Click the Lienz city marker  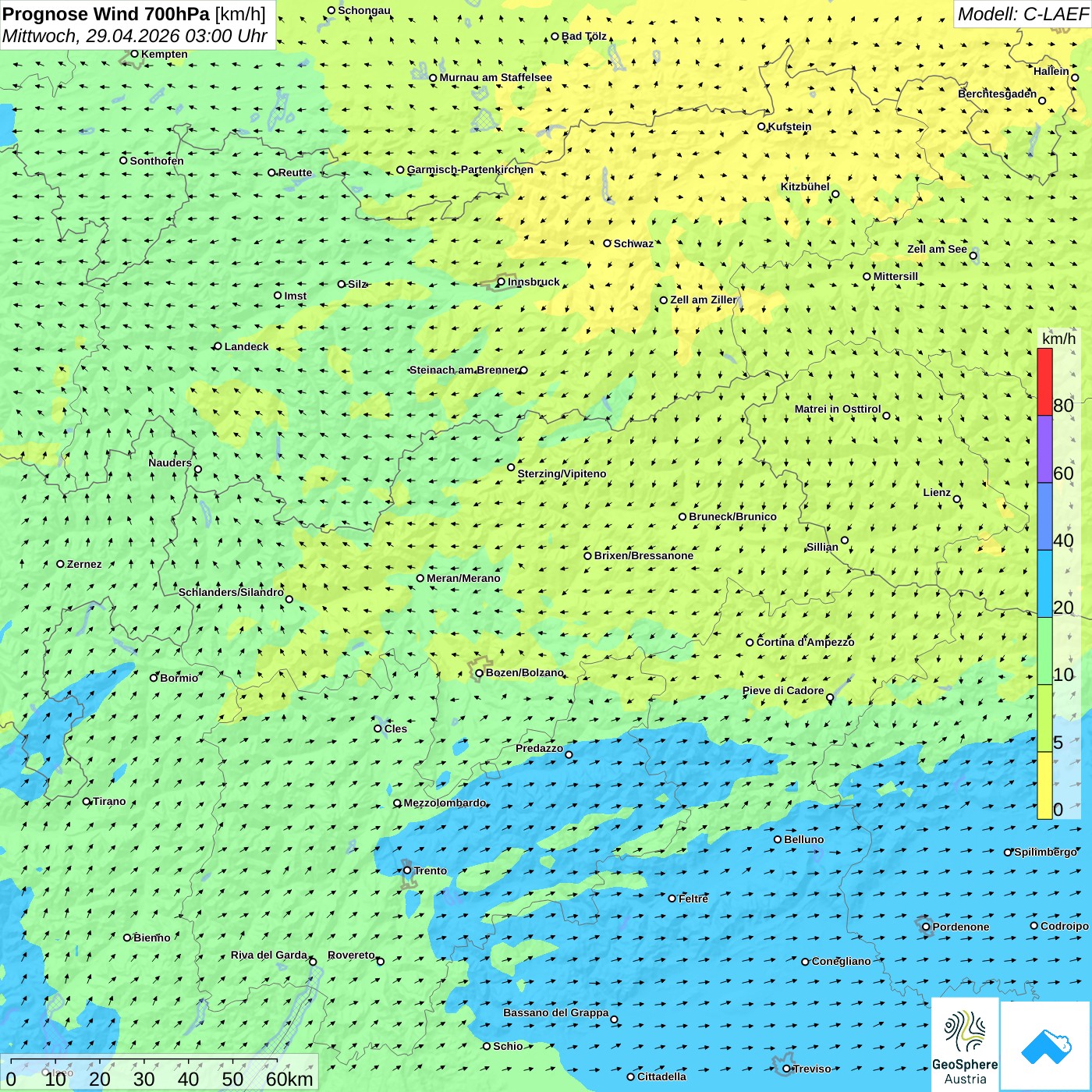[957, 499]
